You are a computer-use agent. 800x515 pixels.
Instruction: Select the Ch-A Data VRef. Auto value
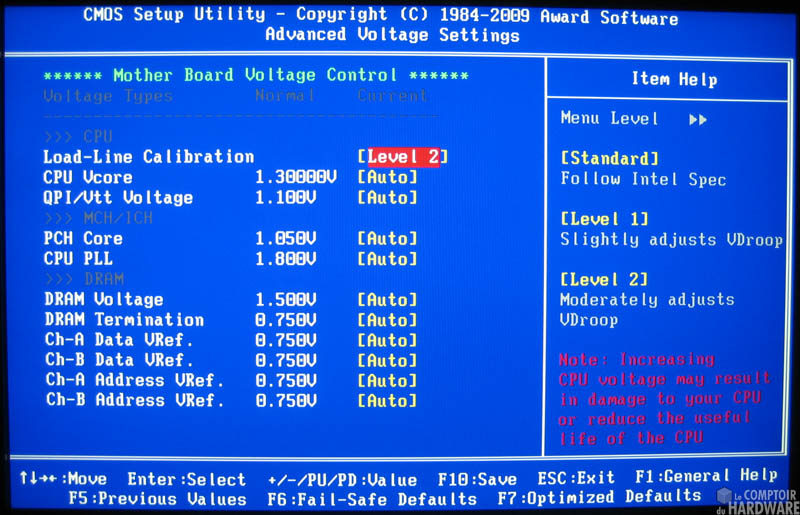387,341
